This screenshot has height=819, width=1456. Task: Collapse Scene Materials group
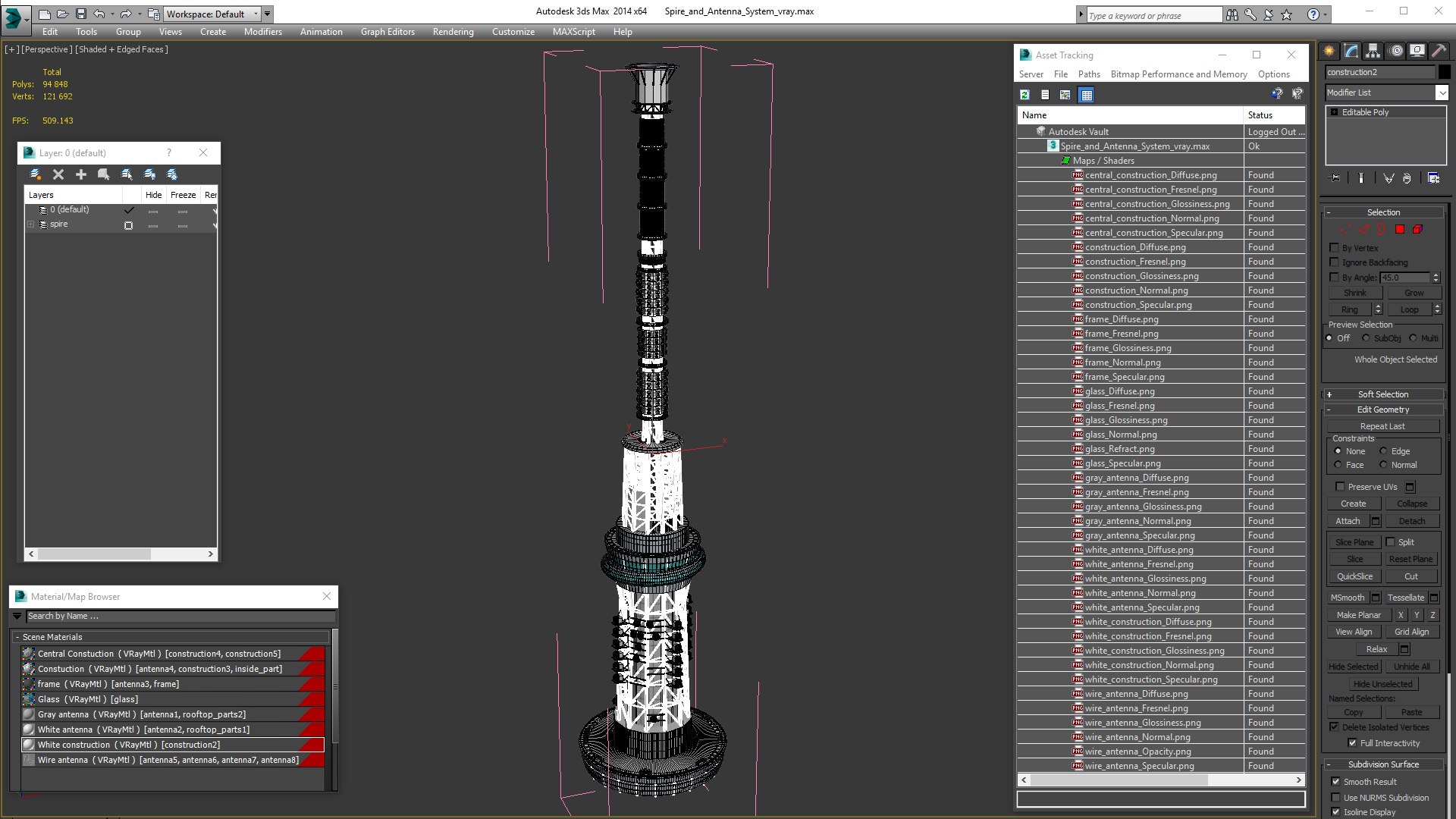[x=17, y=637]
